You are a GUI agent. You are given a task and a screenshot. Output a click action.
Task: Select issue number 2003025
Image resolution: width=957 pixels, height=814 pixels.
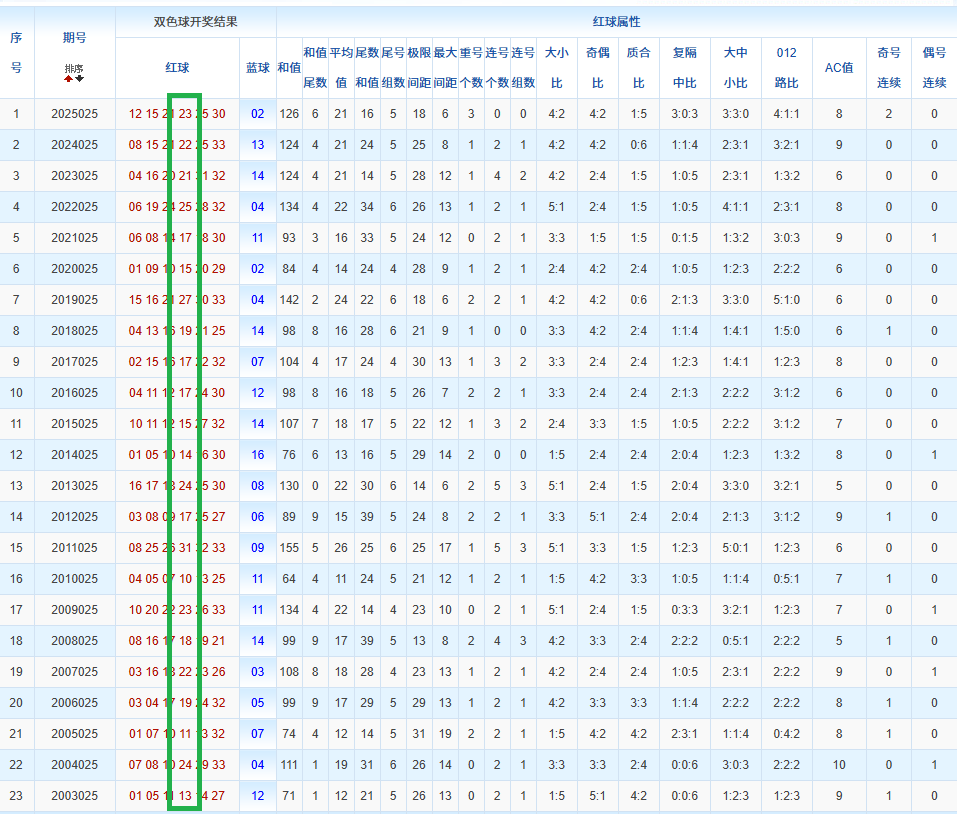tap(74, 796)
